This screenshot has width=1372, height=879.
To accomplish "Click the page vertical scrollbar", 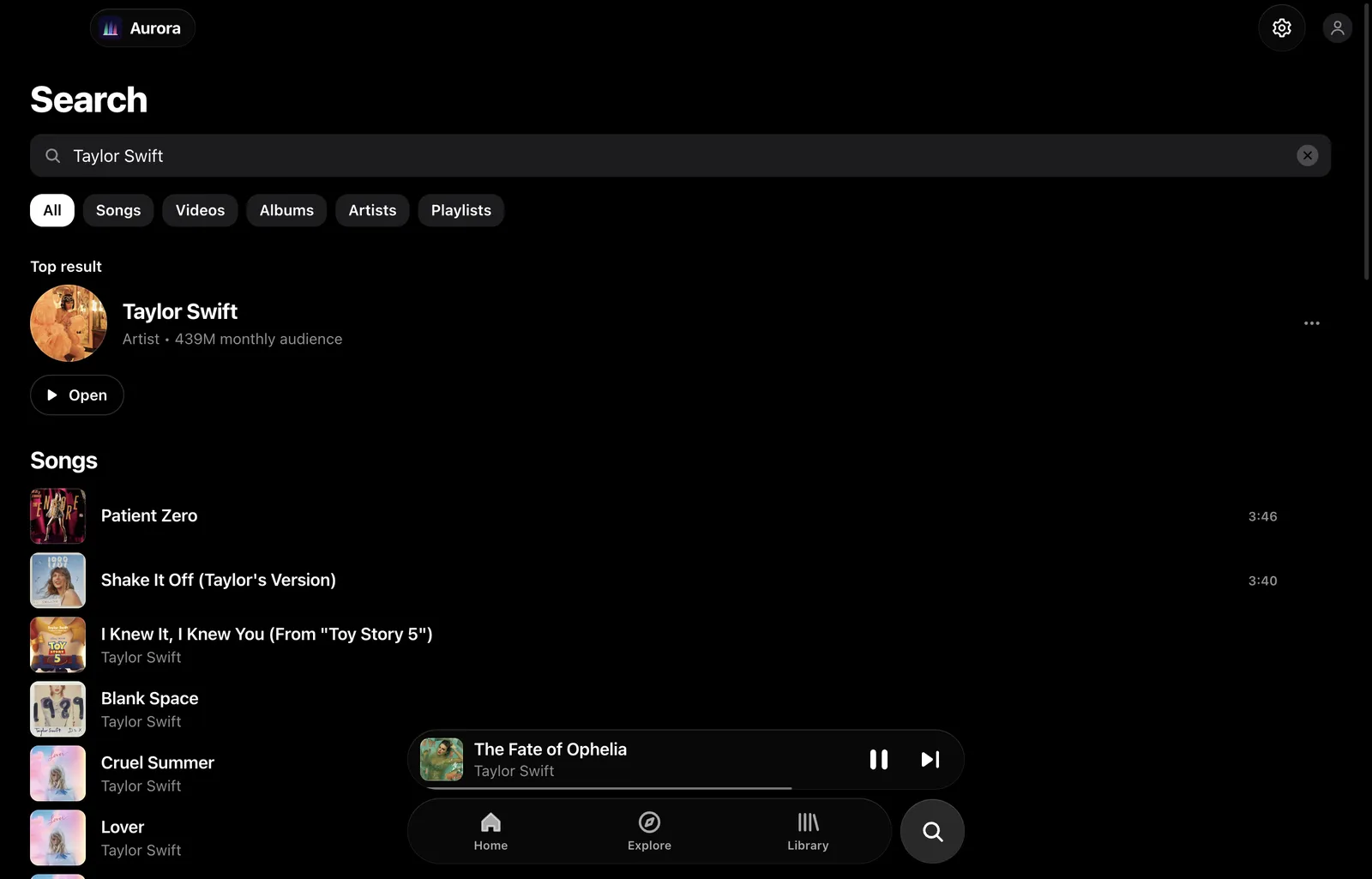I will 1367,141.
